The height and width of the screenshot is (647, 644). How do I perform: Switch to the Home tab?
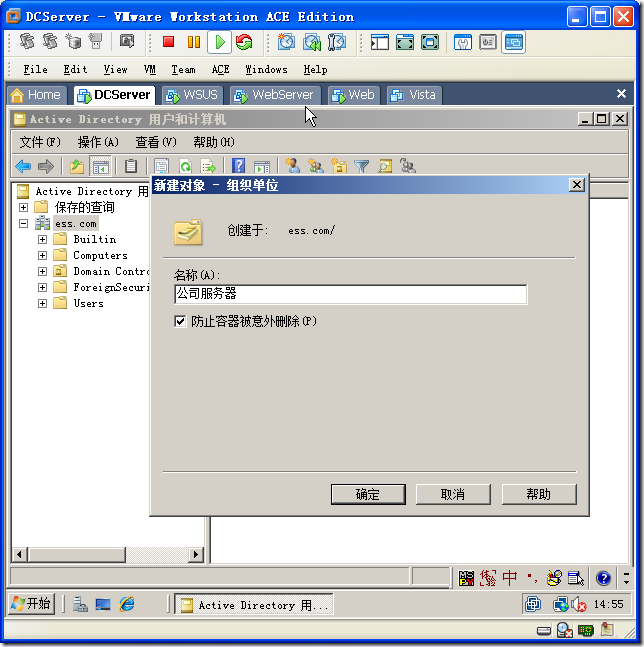coord(36,95)
